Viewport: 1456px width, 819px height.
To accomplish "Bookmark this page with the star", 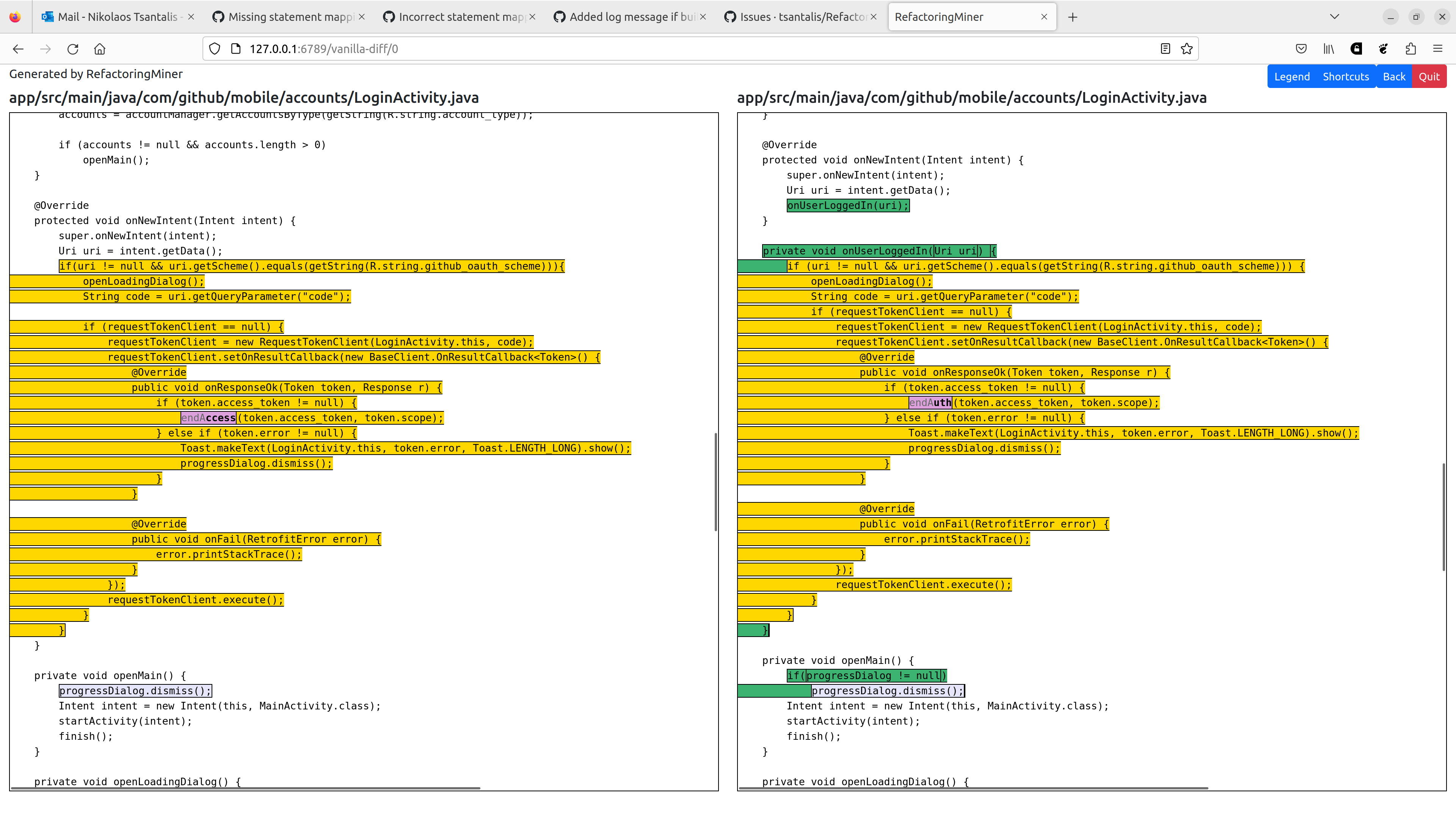I will pyautogui.click(x=1187, y=49).
